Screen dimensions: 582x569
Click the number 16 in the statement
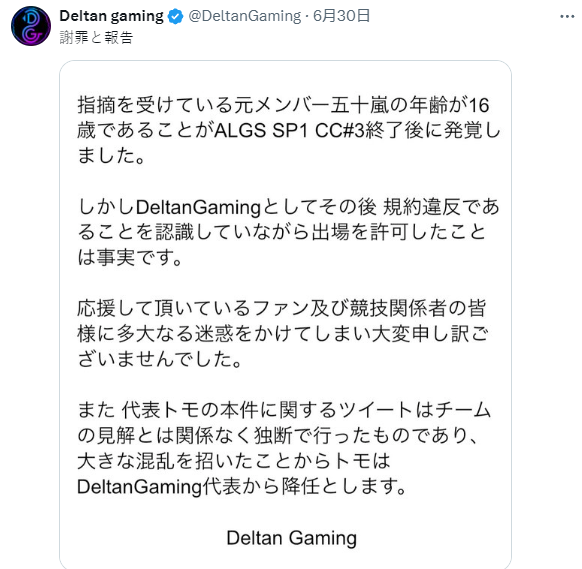tap(478, 105)
